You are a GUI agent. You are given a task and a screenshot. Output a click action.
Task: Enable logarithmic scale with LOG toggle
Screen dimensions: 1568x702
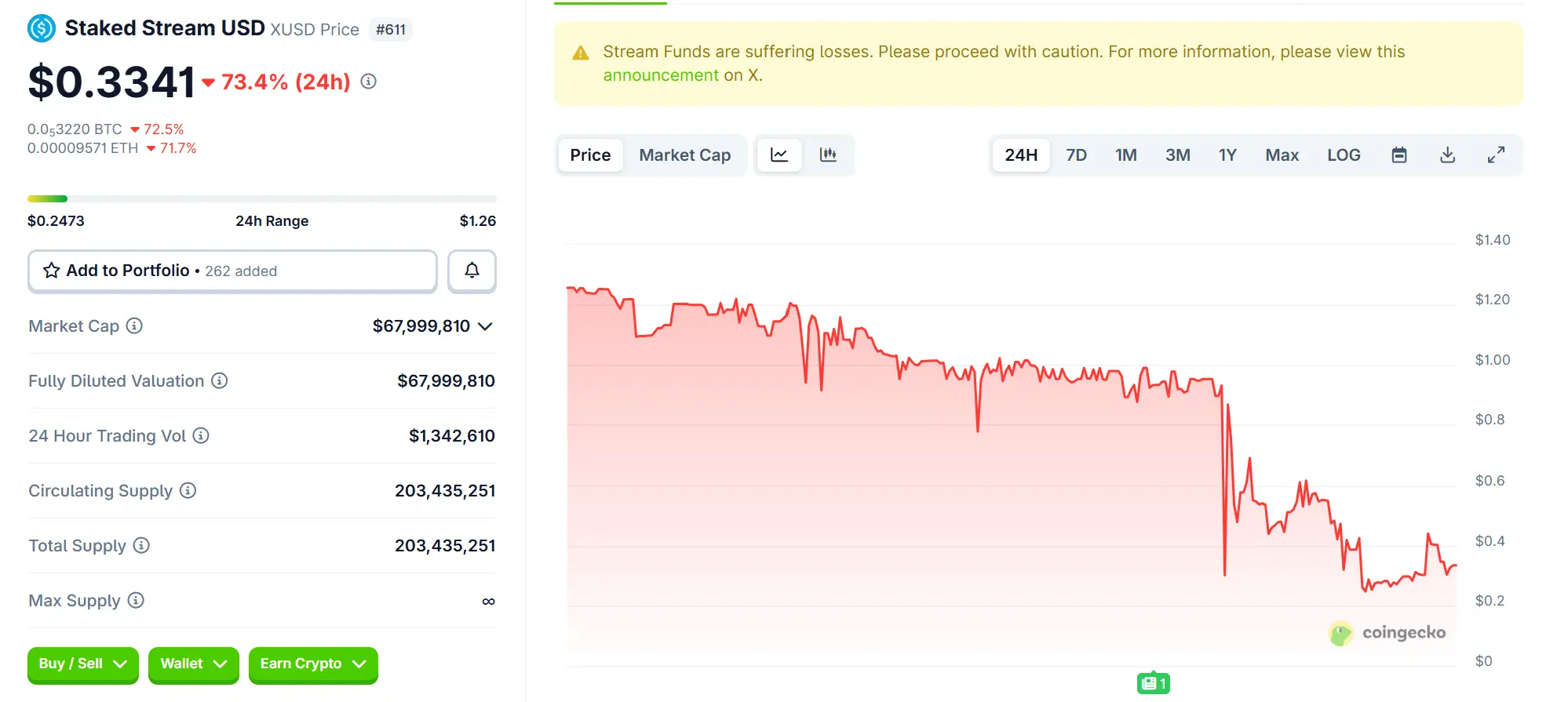(x=1344, y=155)
